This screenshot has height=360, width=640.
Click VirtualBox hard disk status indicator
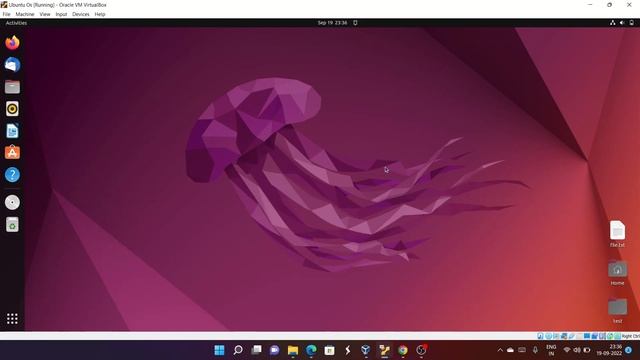[x=540, y=336]
